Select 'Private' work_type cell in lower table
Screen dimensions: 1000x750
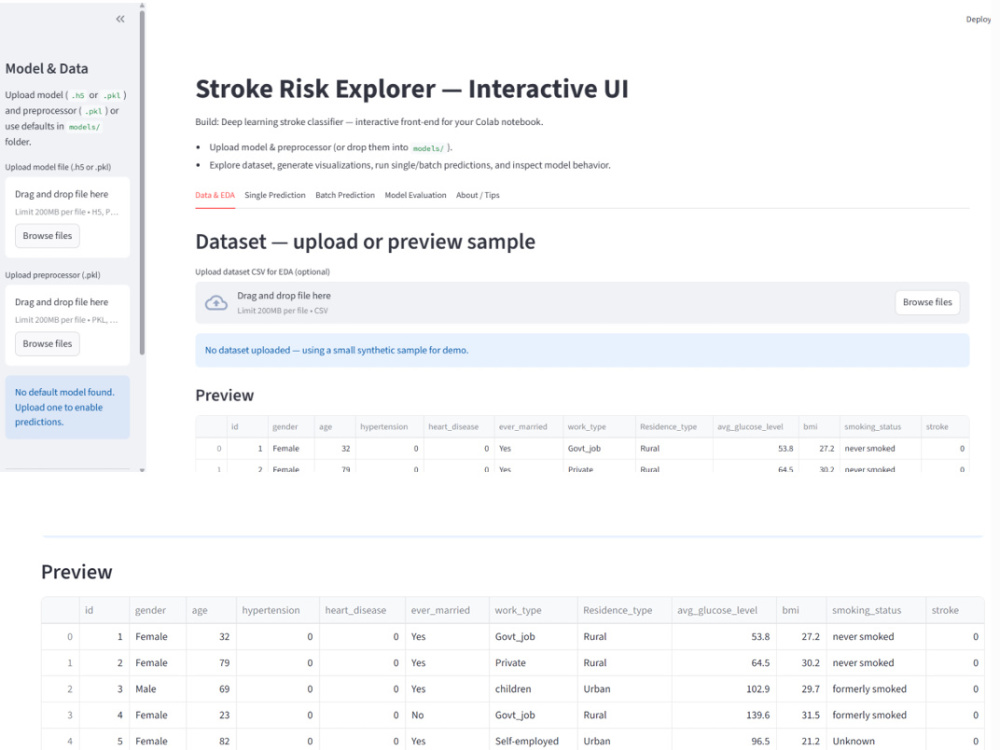(x=533, y=663)
